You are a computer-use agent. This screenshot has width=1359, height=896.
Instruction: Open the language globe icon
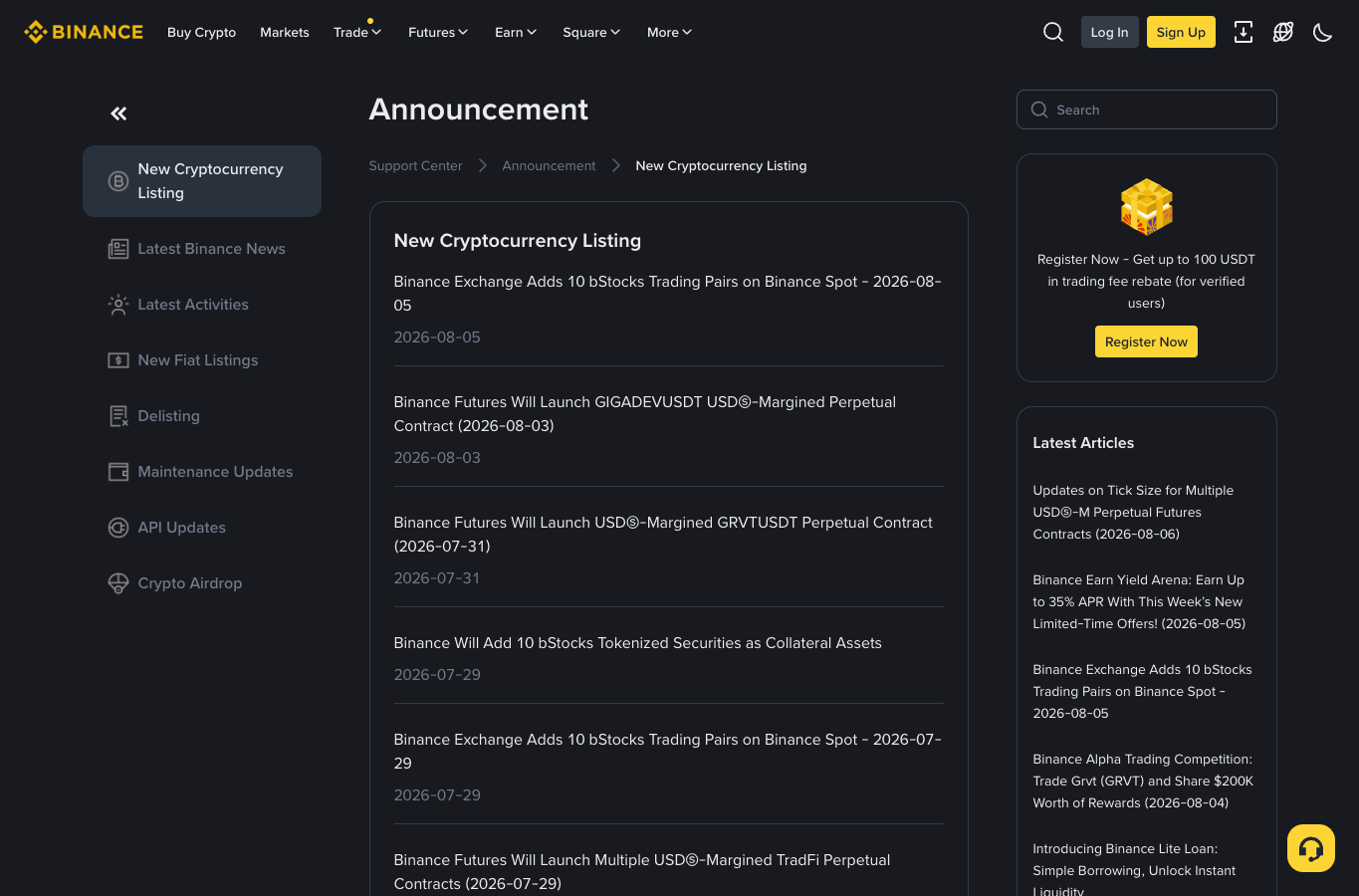pos(1283,32)
